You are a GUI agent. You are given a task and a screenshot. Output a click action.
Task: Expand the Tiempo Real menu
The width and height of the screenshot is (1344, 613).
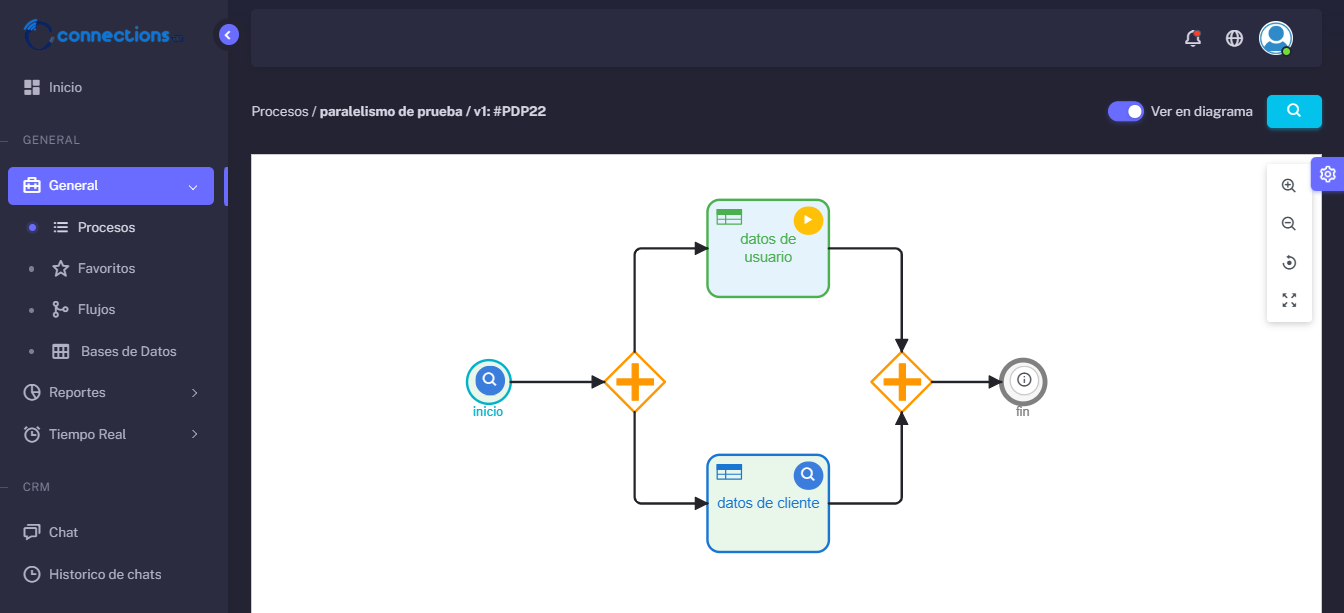click(111, 434)
